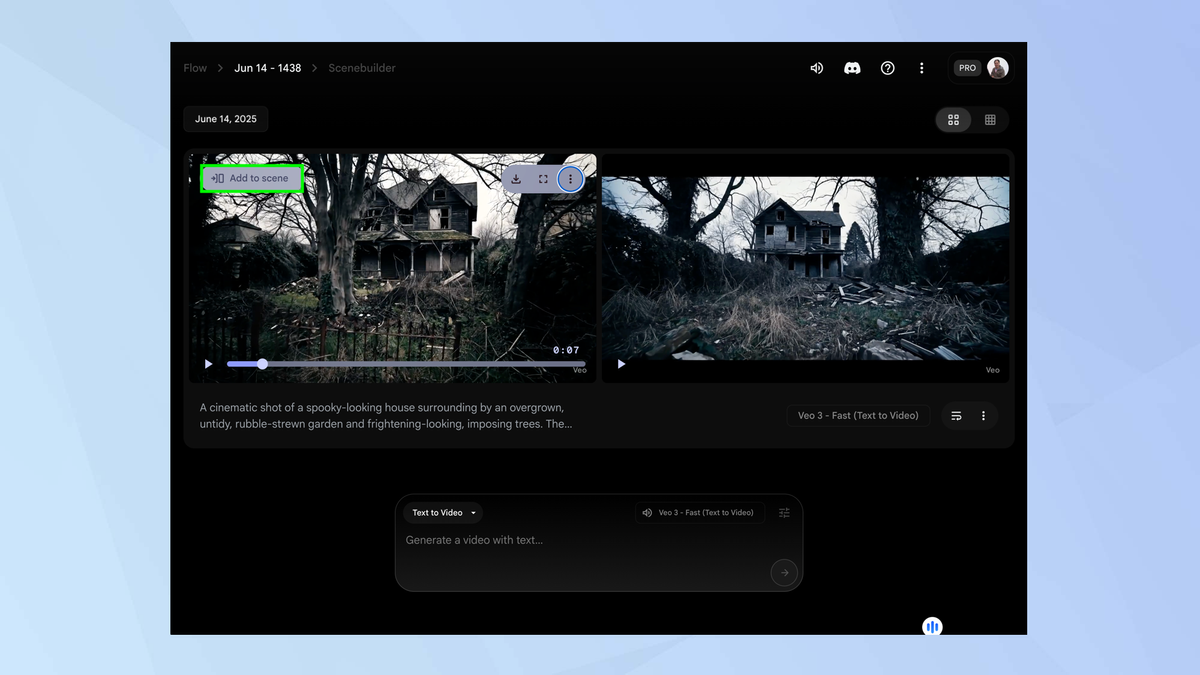
Task: Click the speaker volume icon in header
Action: 817,68
